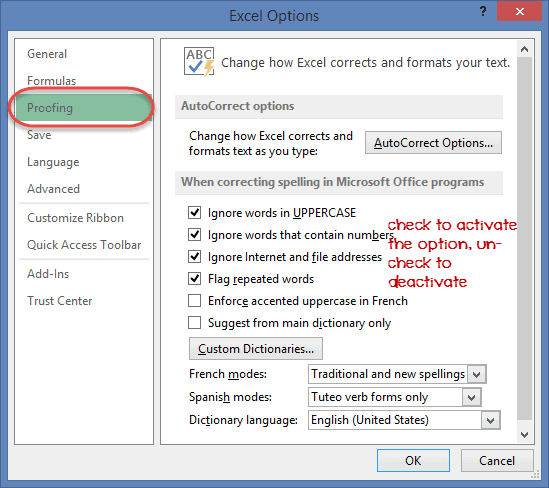Screen dimensions: 549x488
Task: Click the ABC proofing icon
Action: pos(199,62)
